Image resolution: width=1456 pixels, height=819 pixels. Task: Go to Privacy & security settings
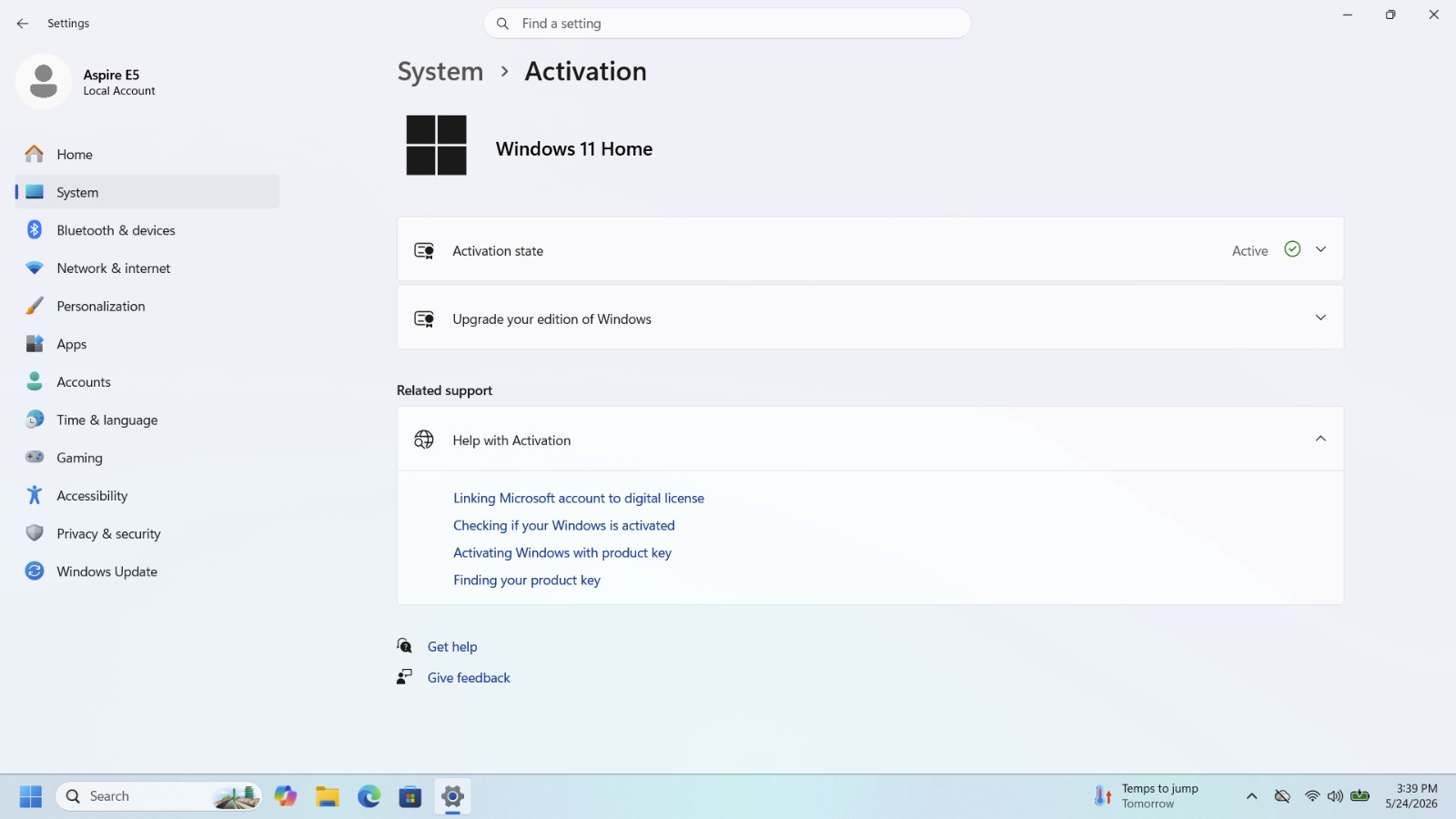147,533
